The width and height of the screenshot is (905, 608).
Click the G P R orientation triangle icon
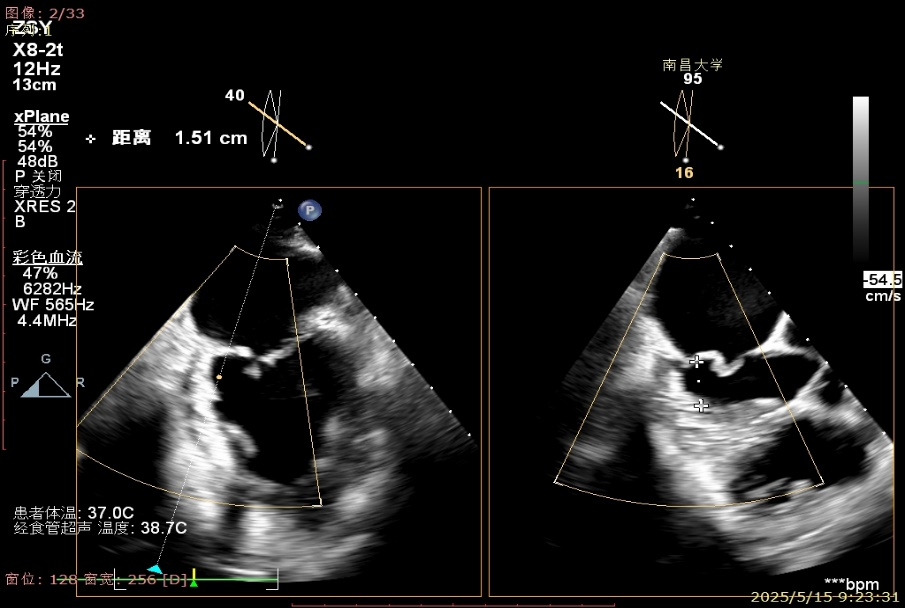[x=46, y=385]
